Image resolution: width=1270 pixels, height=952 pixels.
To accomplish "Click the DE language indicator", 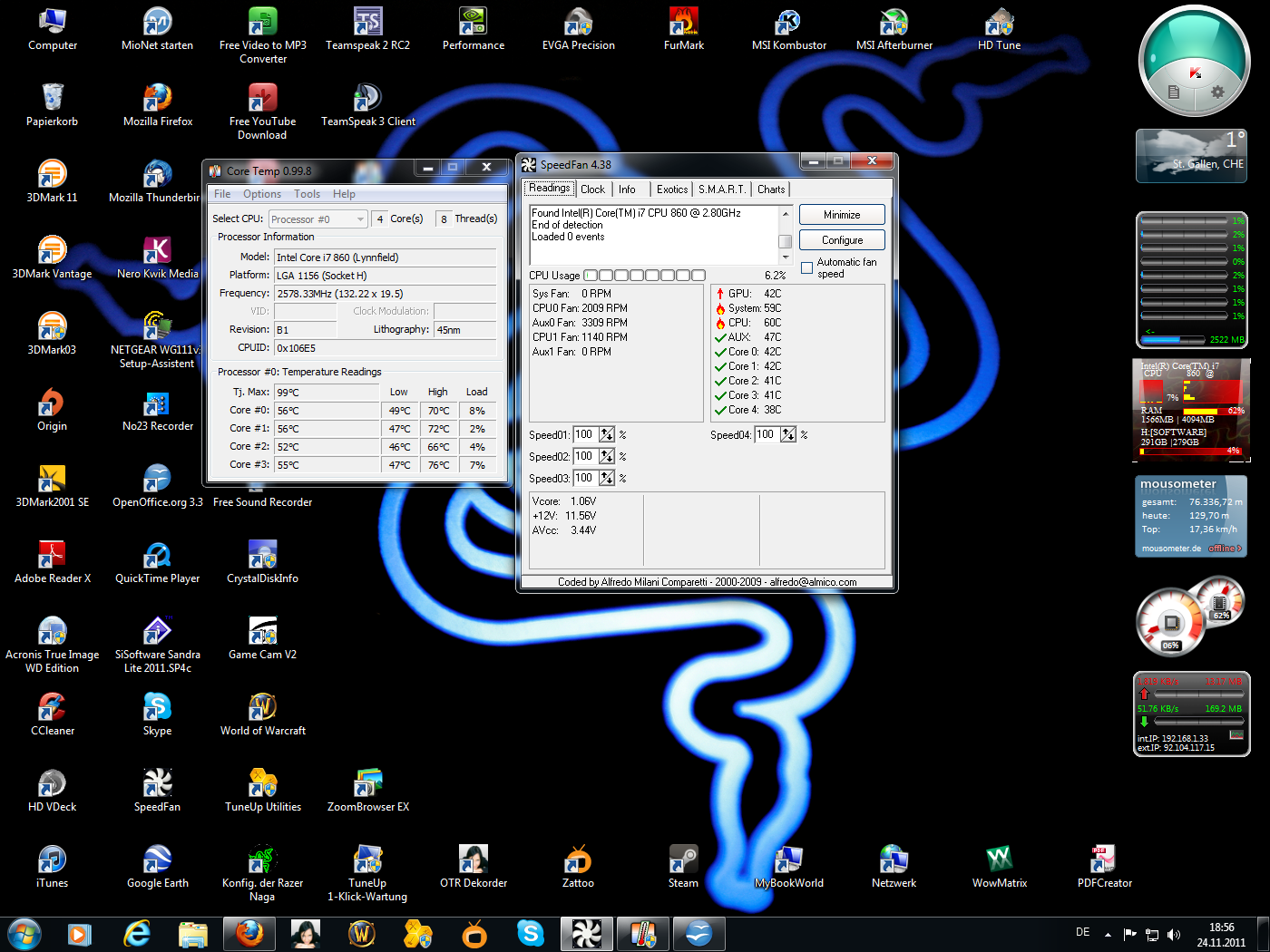I will (1082, 932).
